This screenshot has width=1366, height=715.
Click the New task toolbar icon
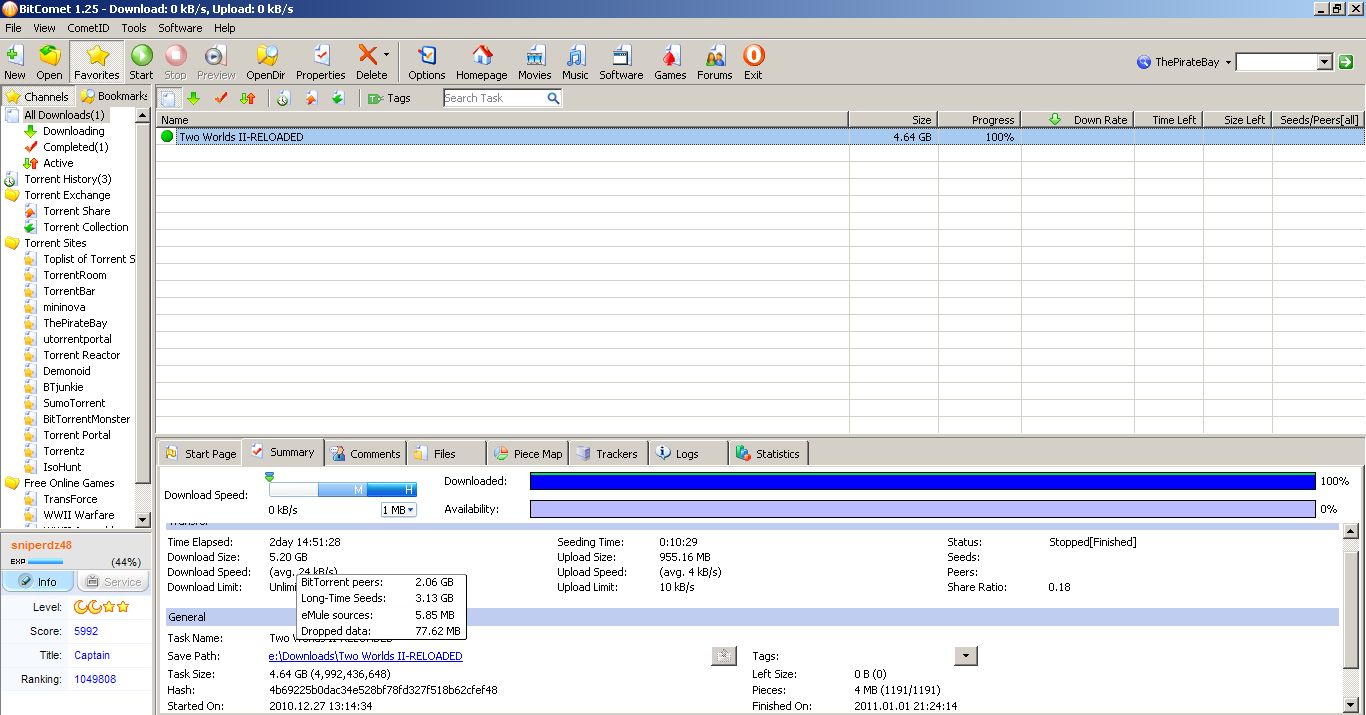click(15, 62)
